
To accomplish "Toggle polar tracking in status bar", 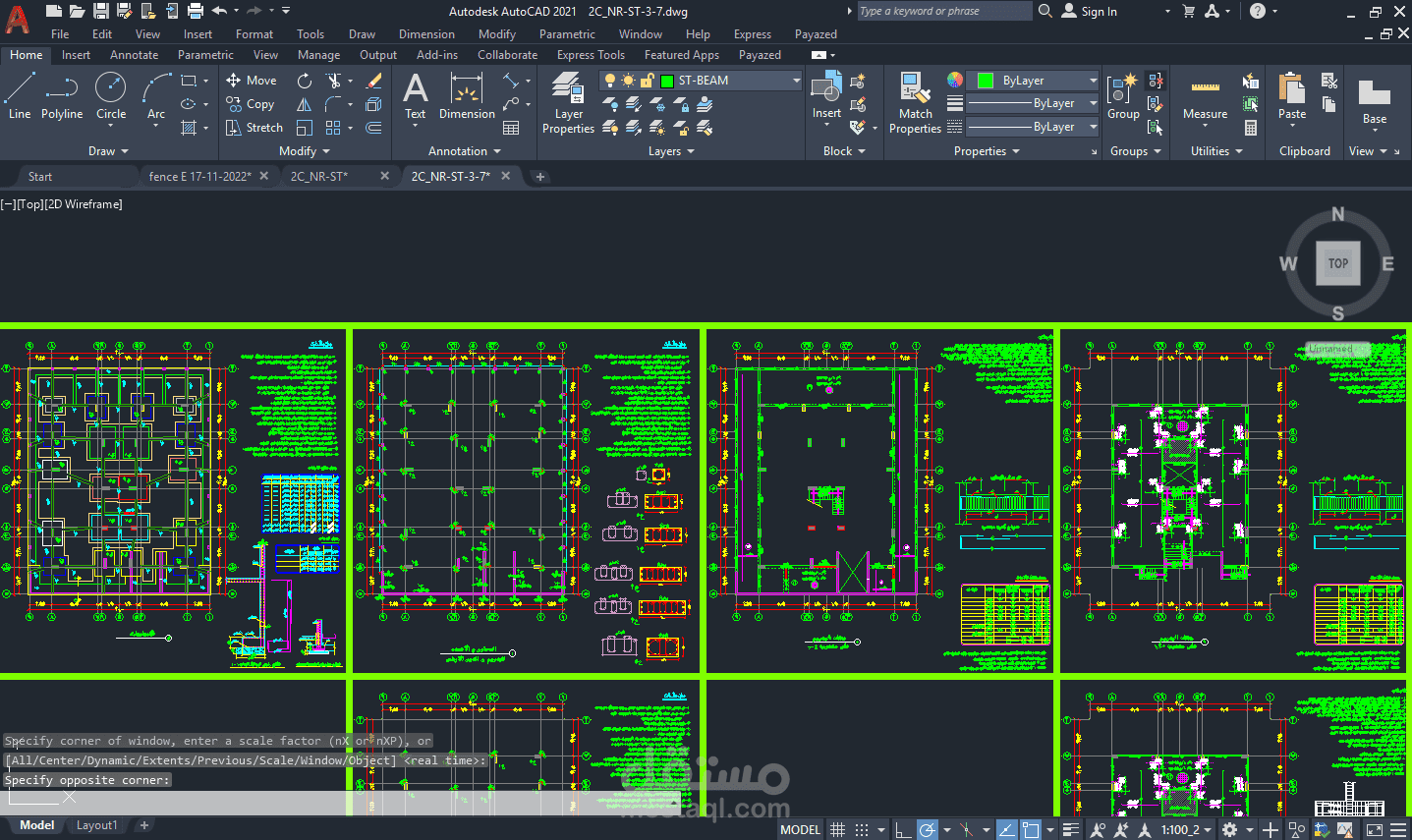I will pos(927,830).
